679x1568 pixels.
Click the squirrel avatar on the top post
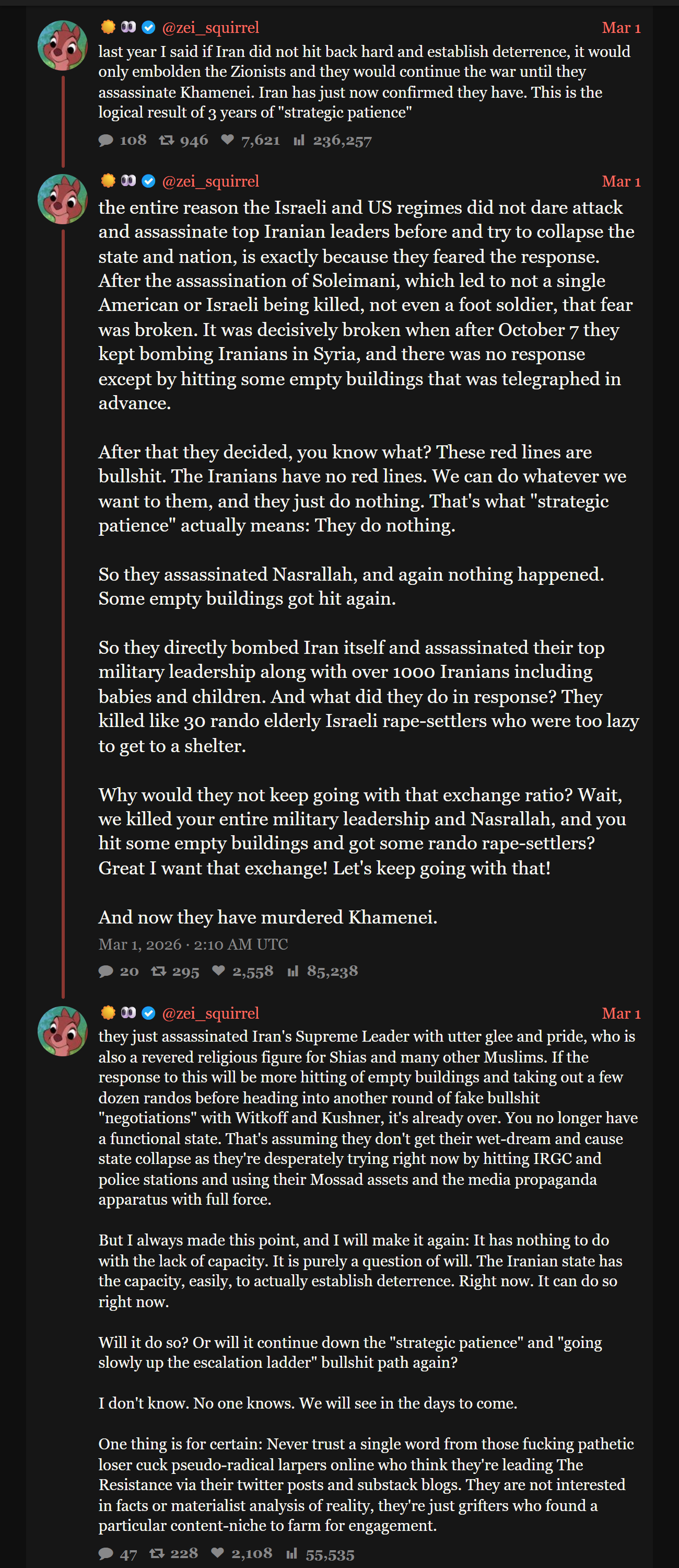[63, 45]
